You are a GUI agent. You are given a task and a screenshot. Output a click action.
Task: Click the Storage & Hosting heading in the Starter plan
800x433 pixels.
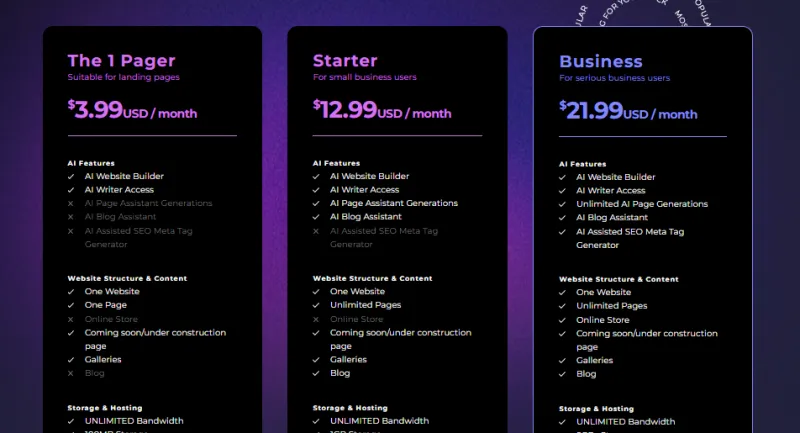click(x=350, y=408)
